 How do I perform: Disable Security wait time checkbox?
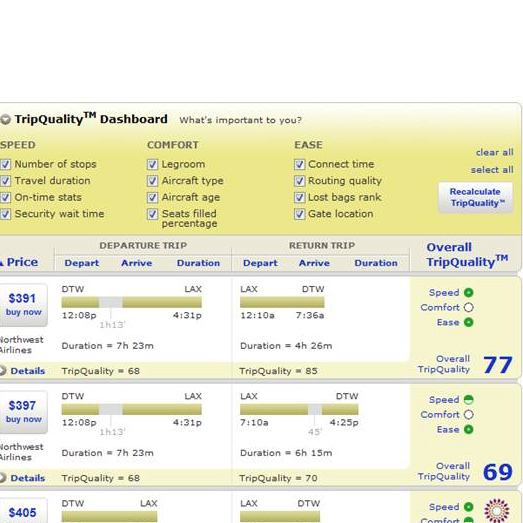point(5,214)
